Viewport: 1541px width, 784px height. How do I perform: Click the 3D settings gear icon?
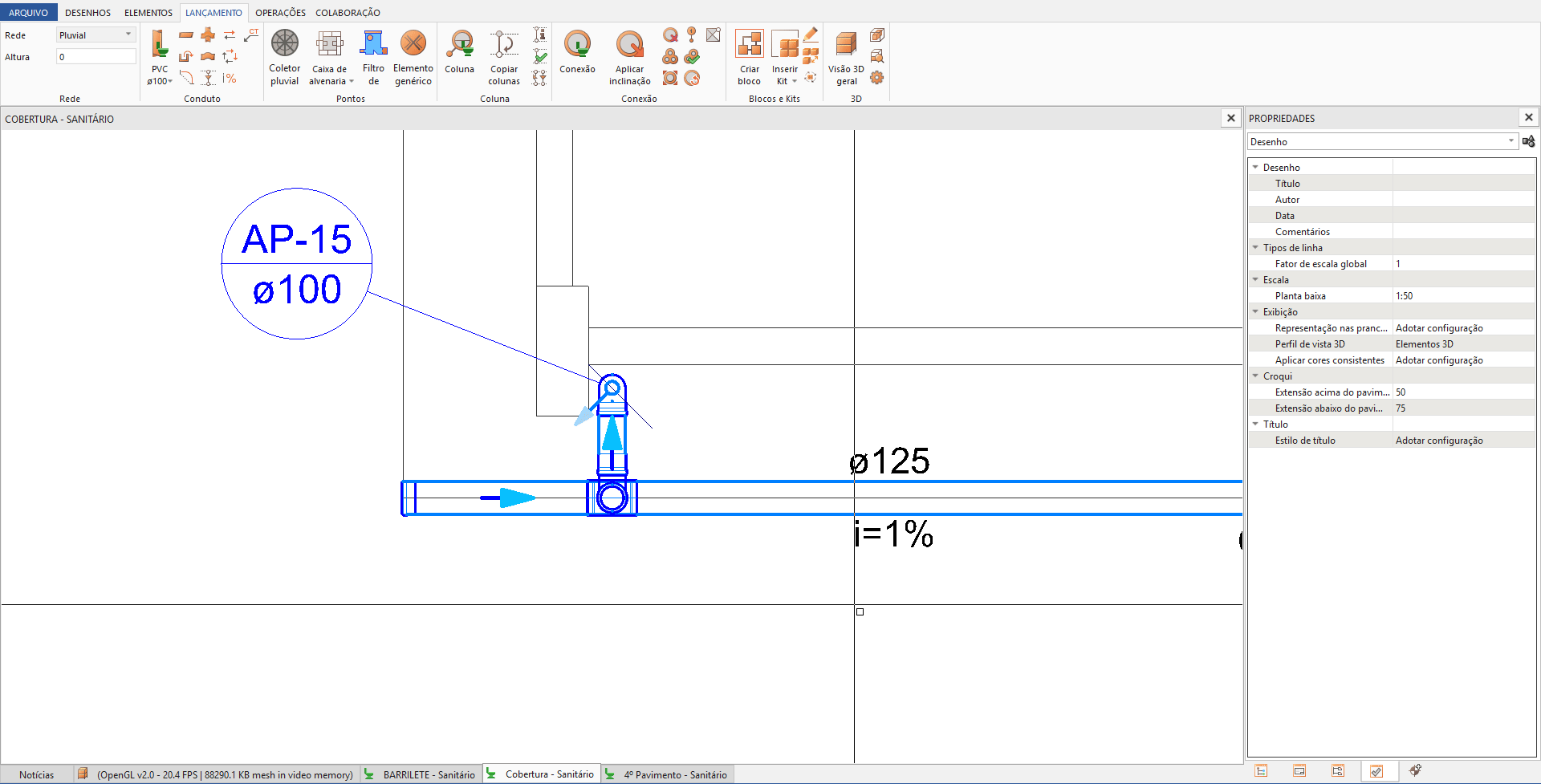pyautogui.click(x=877, y=78)
